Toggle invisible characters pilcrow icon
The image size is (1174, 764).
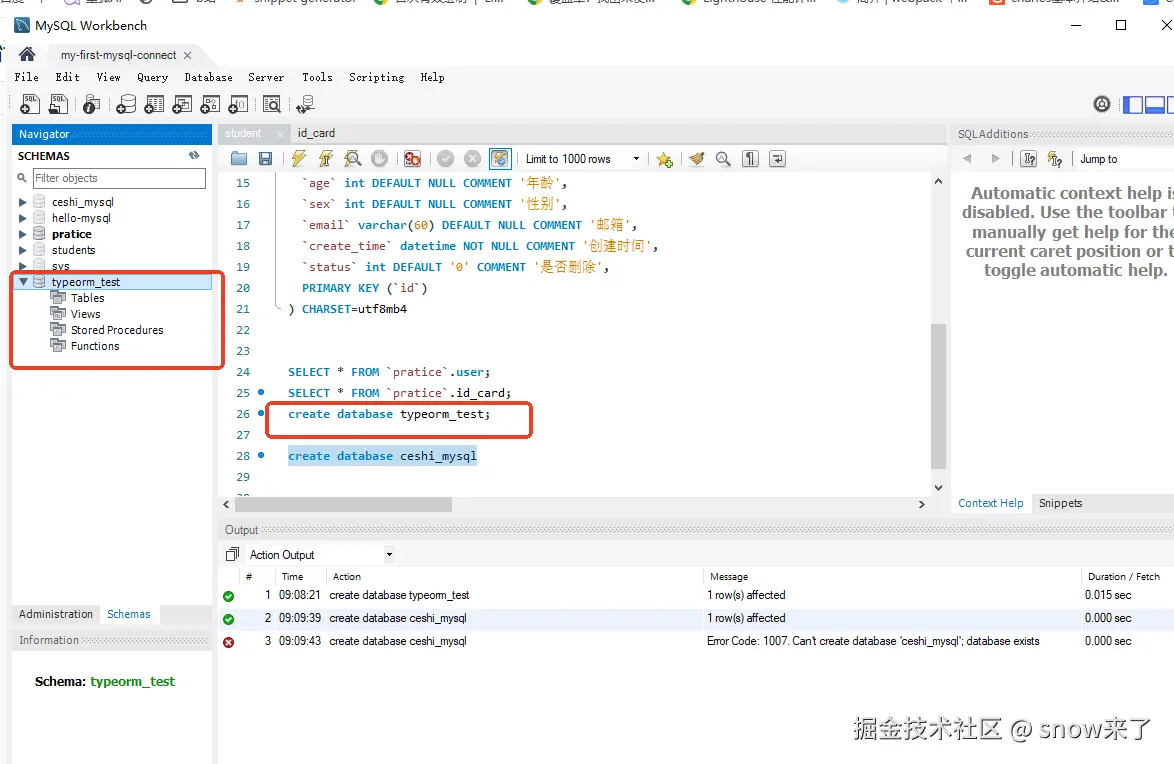[750, 159]
